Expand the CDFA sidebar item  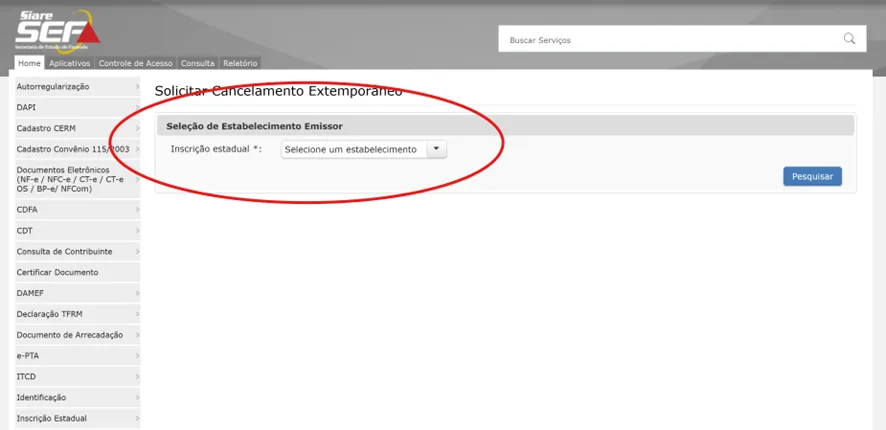78,210
